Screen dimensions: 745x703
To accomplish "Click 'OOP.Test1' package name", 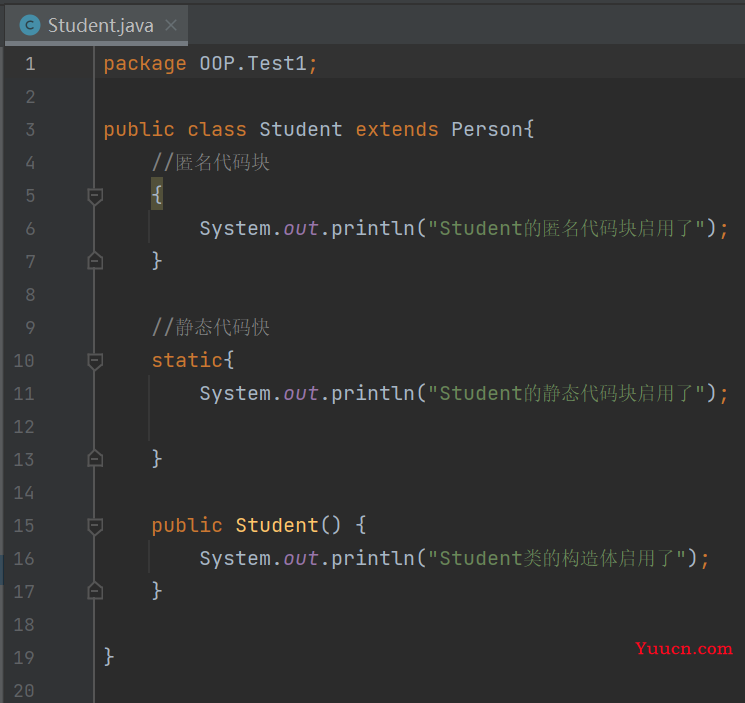I will pyautogui.click(x=253, y=63).
